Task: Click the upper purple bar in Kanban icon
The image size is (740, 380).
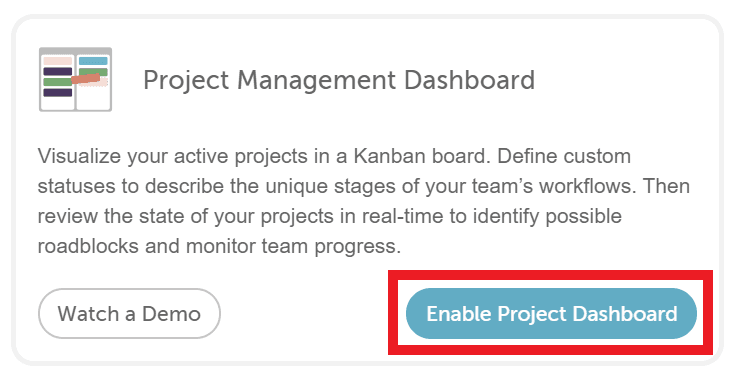Action: coord(58,71)
